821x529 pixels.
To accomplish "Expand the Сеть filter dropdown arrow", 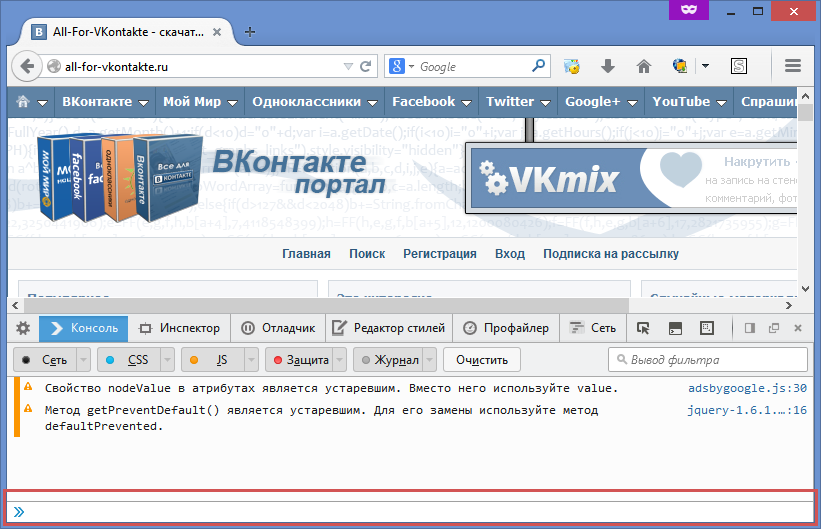I will [84, 360].
